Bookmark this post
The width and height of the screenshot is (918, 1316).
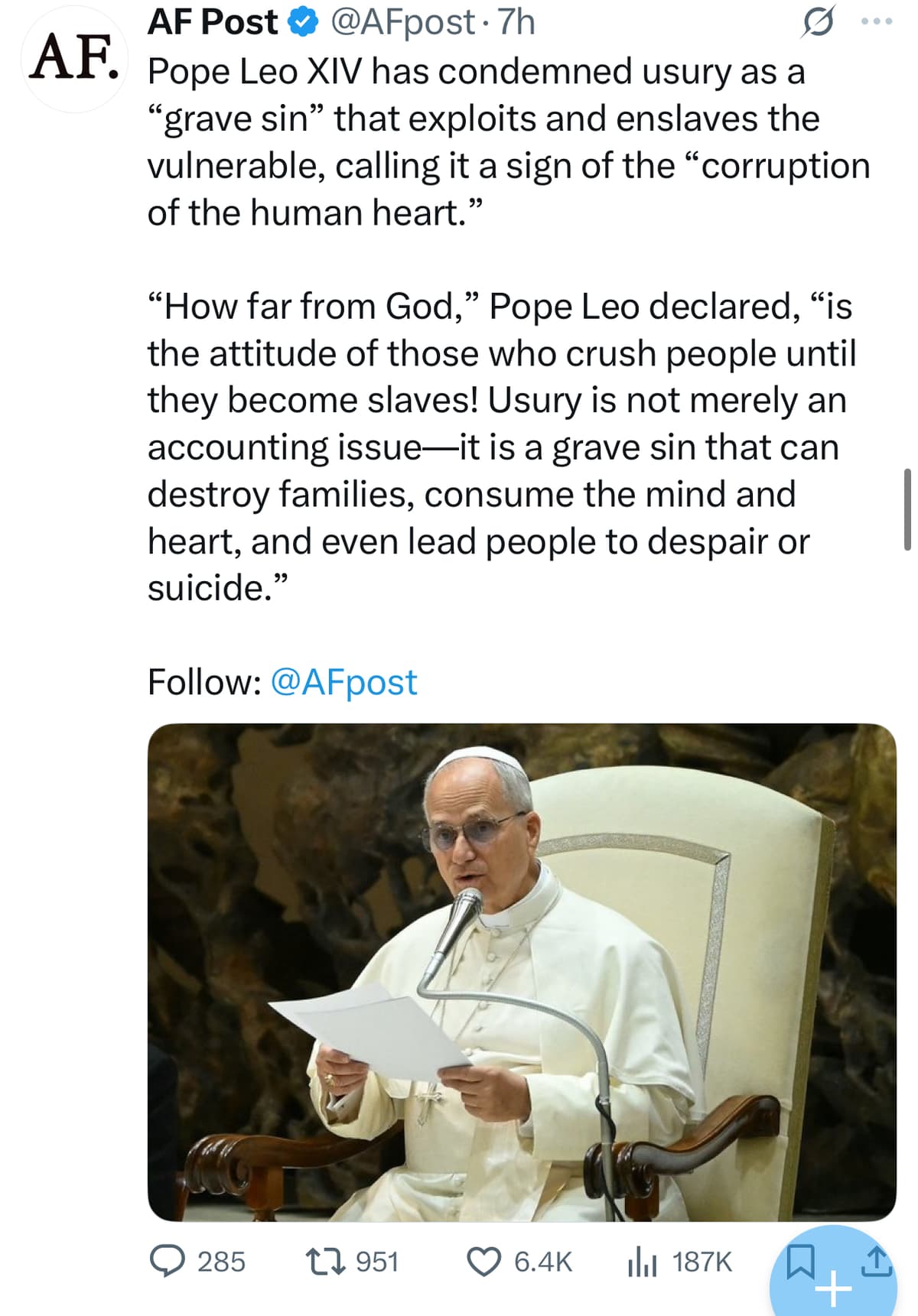coord(800,1259)
